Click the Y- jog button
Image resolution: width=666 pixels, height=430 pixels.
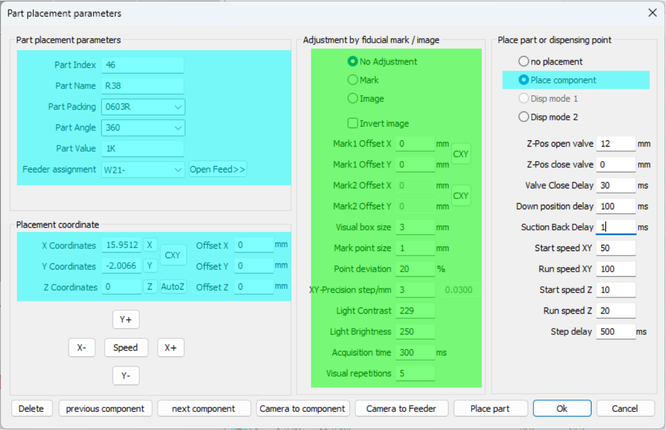(126, 376)
